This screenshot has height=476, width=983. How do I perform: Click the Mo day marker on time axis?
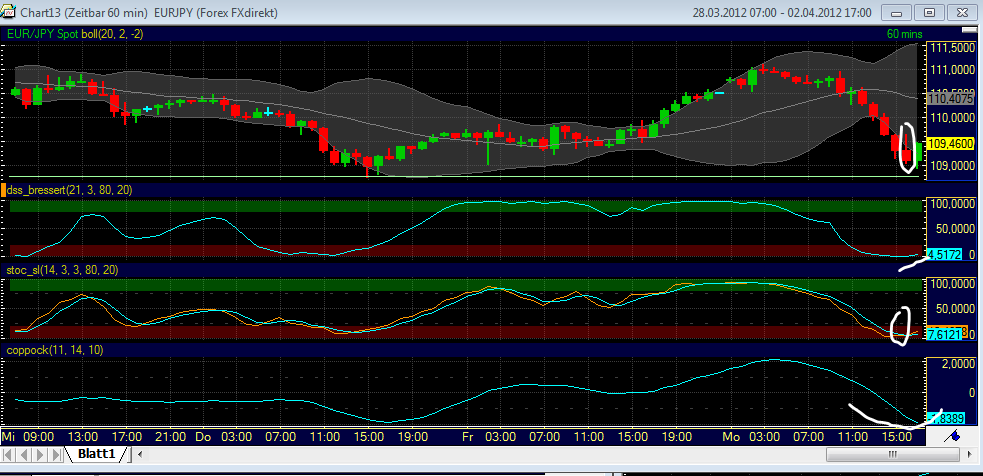[x=732, y=436]
